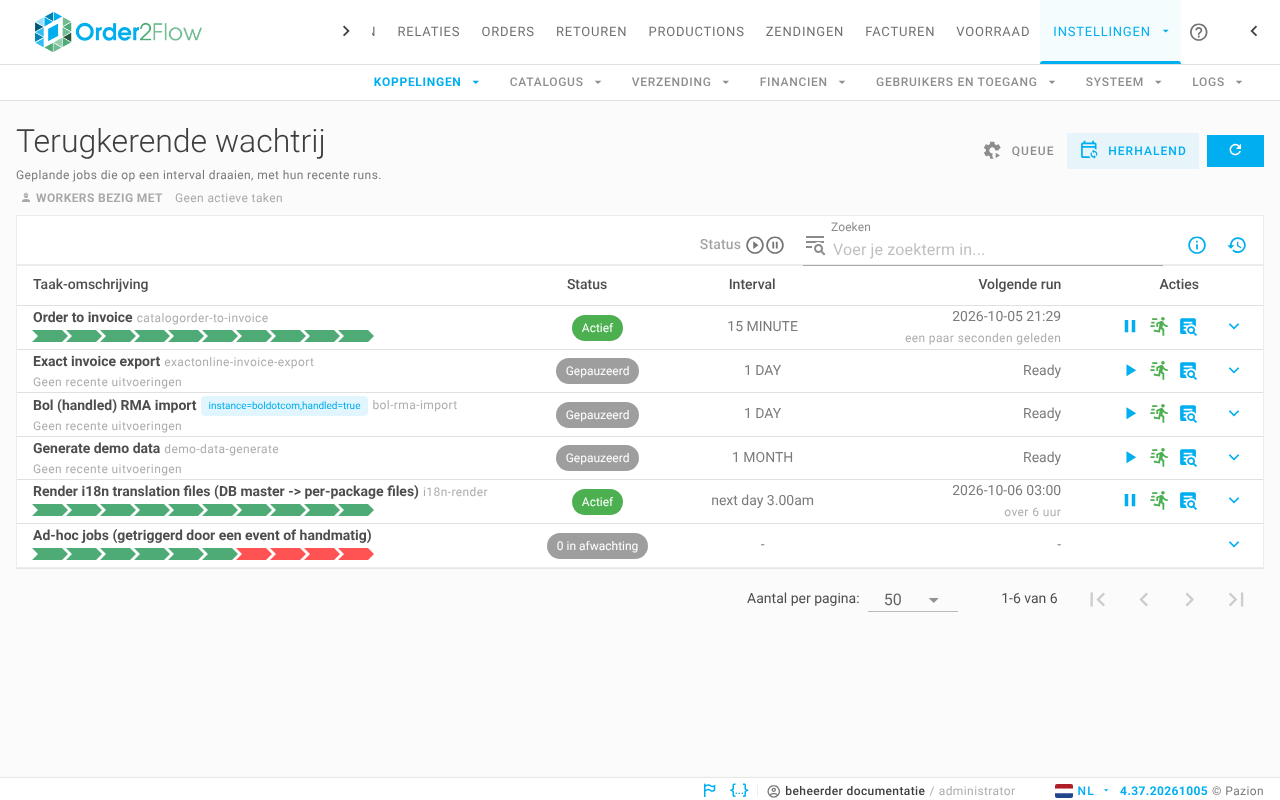Open the Productions section
The image size is (1280, 800).
[x=696, y=32]
